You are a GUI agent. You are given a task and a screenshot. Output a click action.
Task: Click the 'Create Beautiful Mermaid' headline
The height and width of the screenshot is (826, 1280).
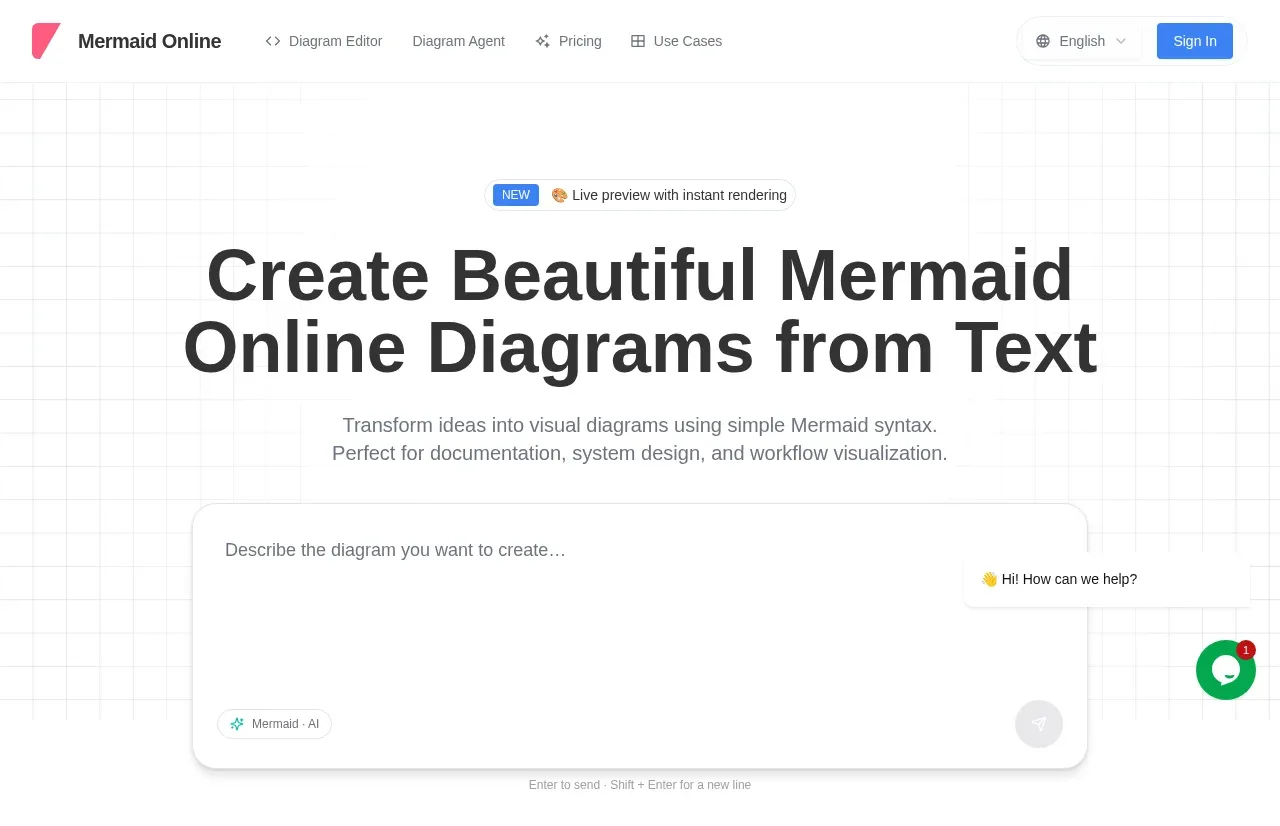pos(640,312)
